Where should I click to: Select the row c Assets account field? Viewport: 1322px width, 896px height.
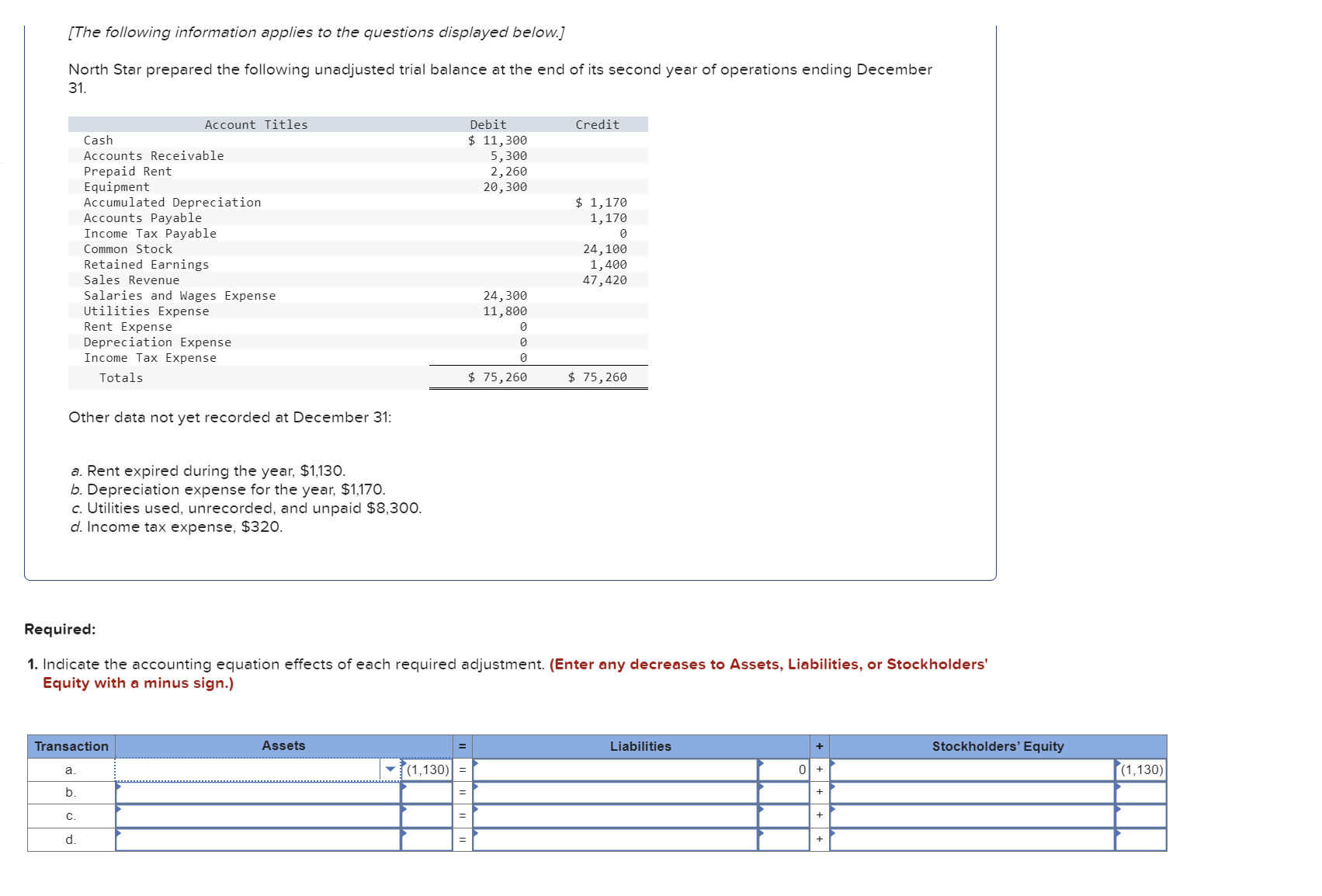258,816
